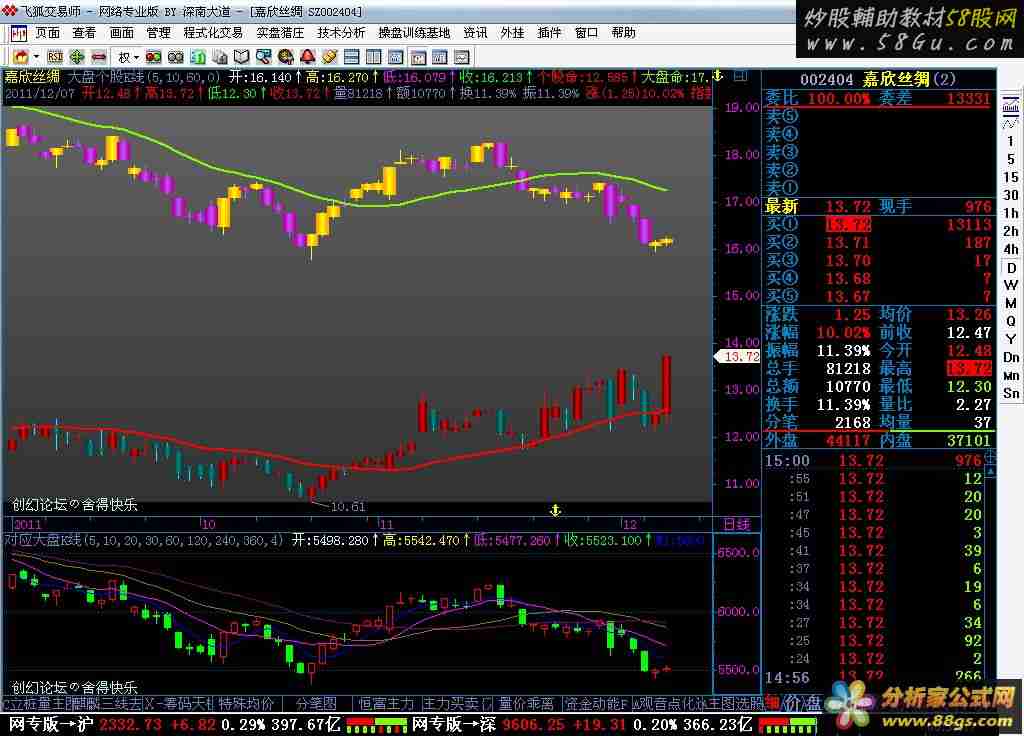Open the 资讯 menu
The image size is (1024, 736).
pos(475,33)
